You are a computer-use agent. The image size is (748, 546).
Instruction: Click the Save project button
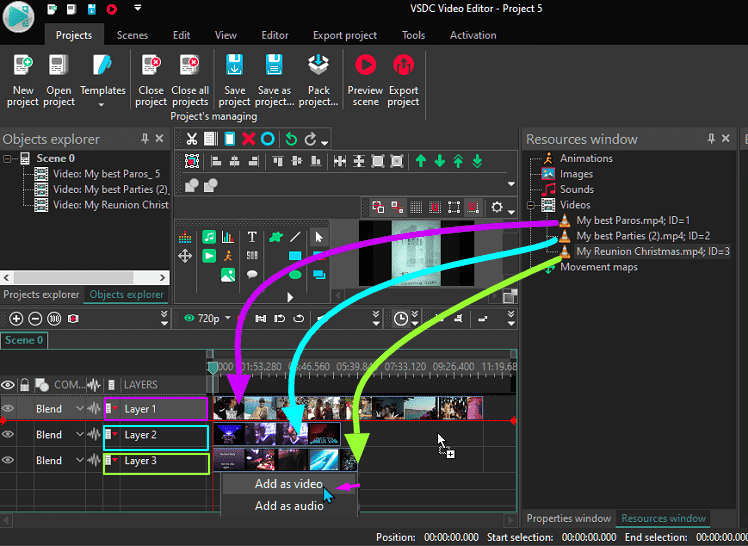tap(234, 81)
